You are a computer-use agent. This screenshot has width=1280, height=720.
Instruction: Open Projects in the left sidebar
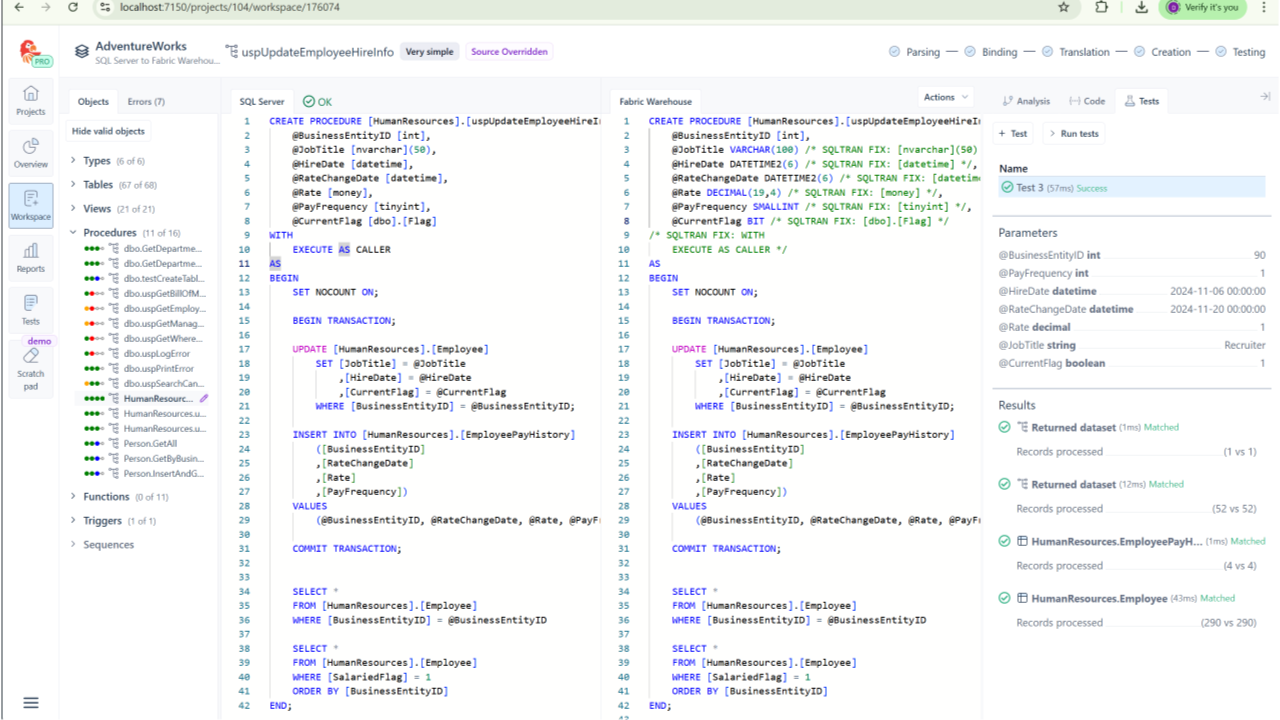30,100
